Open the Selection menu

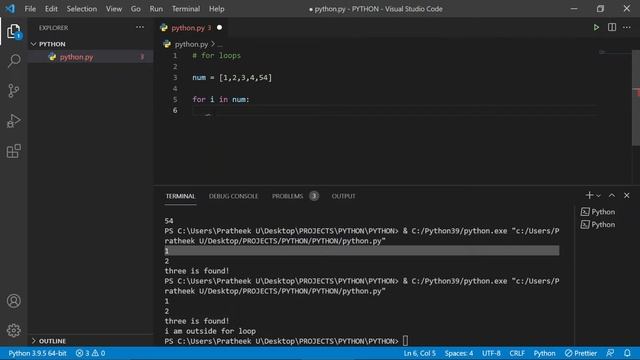pyautogui.click(x=82, y=9)
